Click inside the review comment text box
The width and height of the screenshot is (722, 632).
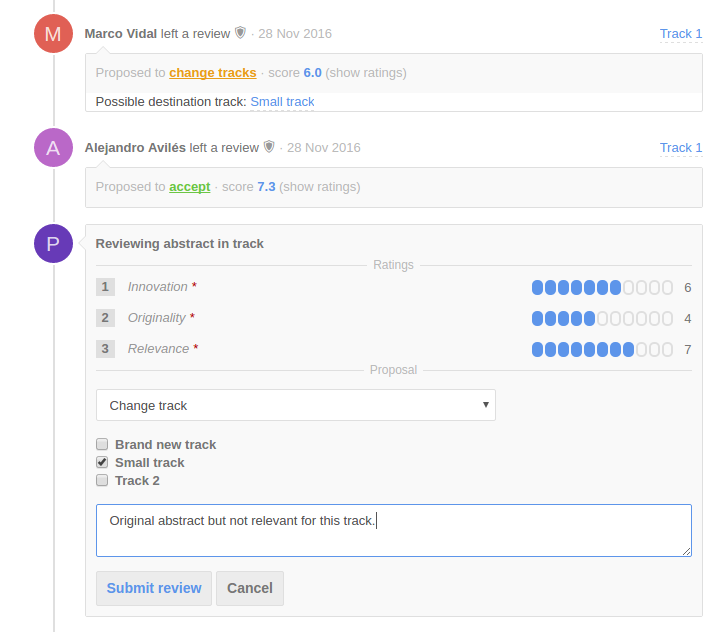pos(394,530)
